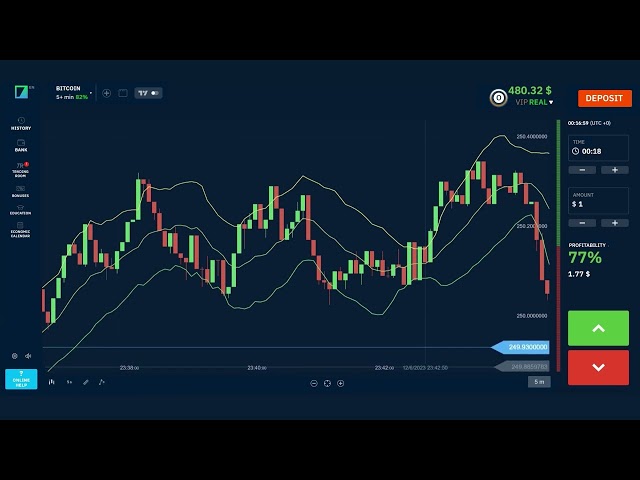Reset chart view with center icon
Screen dimensions: 640x480
point(327,383)
